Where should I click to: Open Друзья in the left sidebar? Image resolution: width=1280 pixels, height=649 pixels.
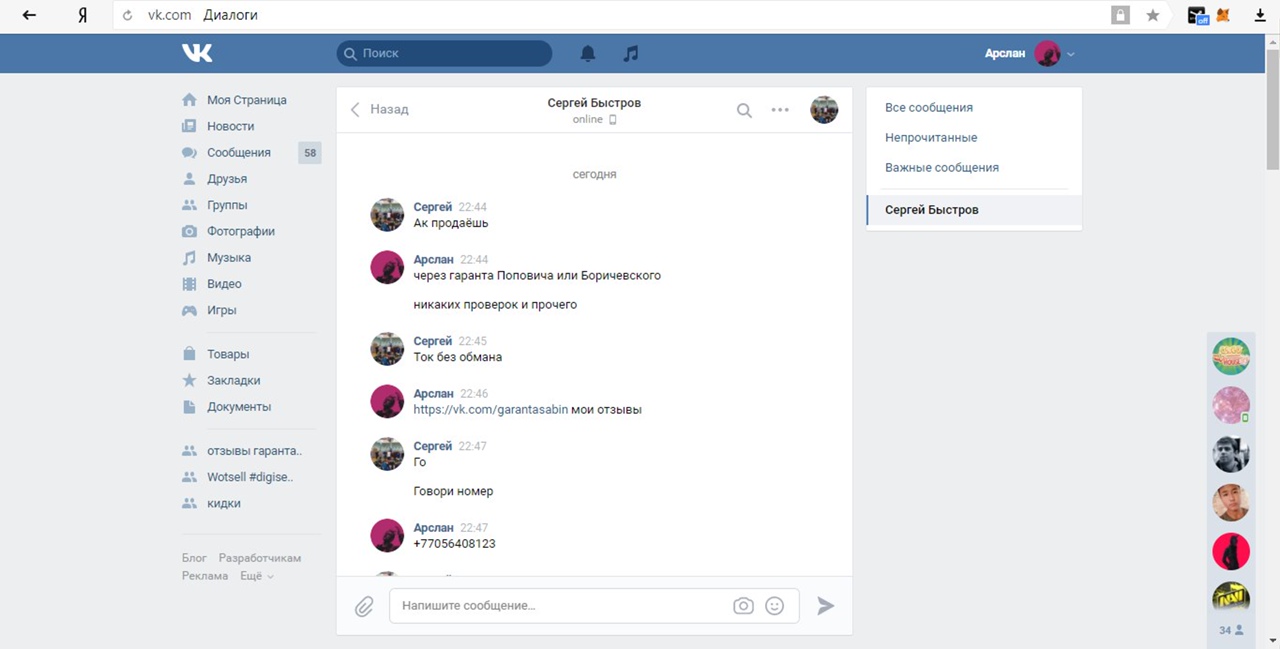(227, 179)
